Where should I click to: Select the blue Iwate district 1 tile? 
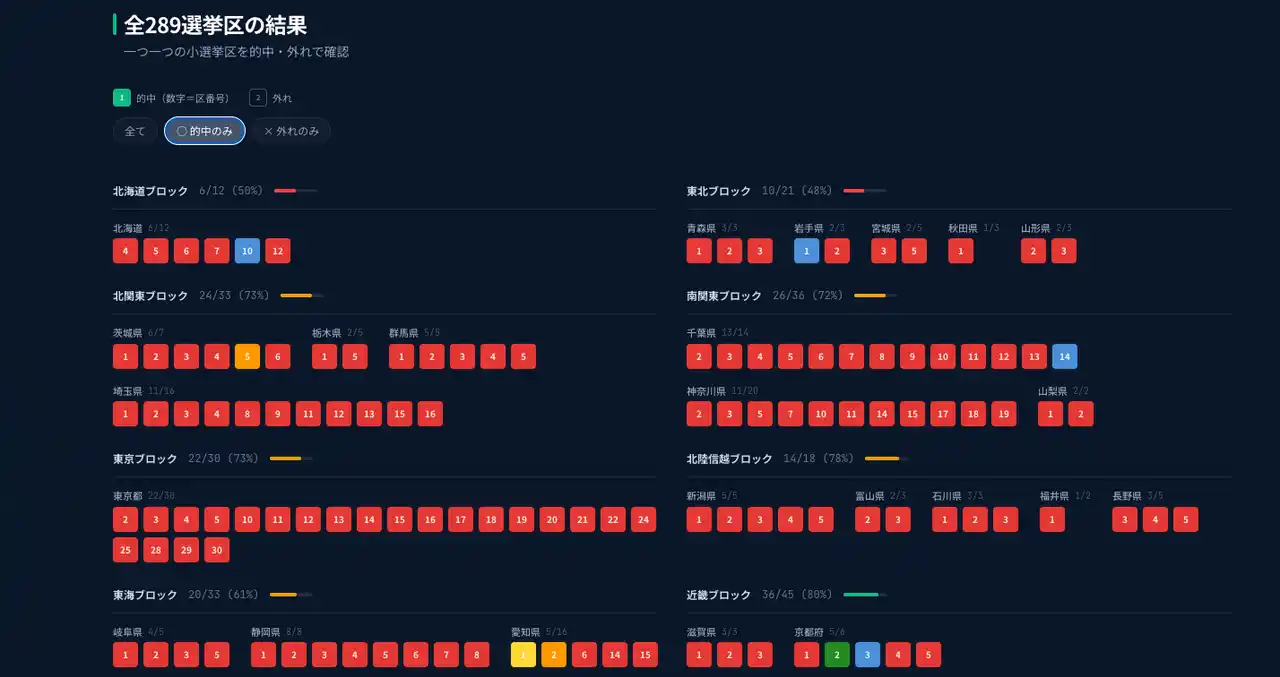point(806,251)
